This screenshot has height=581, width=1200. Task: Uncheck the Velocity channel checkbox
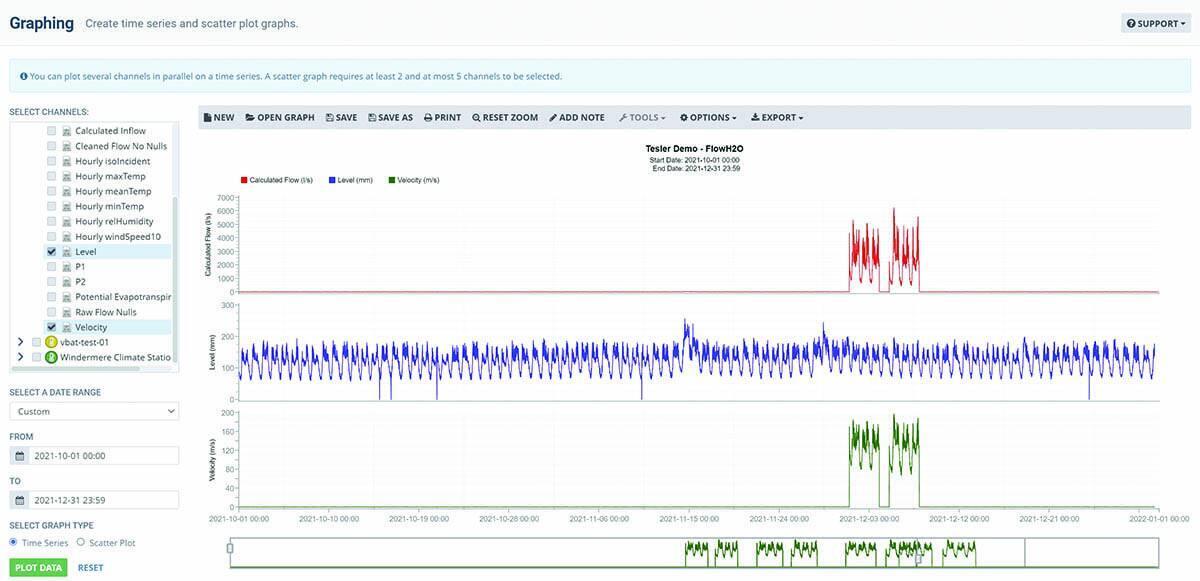tap(52, 327)
